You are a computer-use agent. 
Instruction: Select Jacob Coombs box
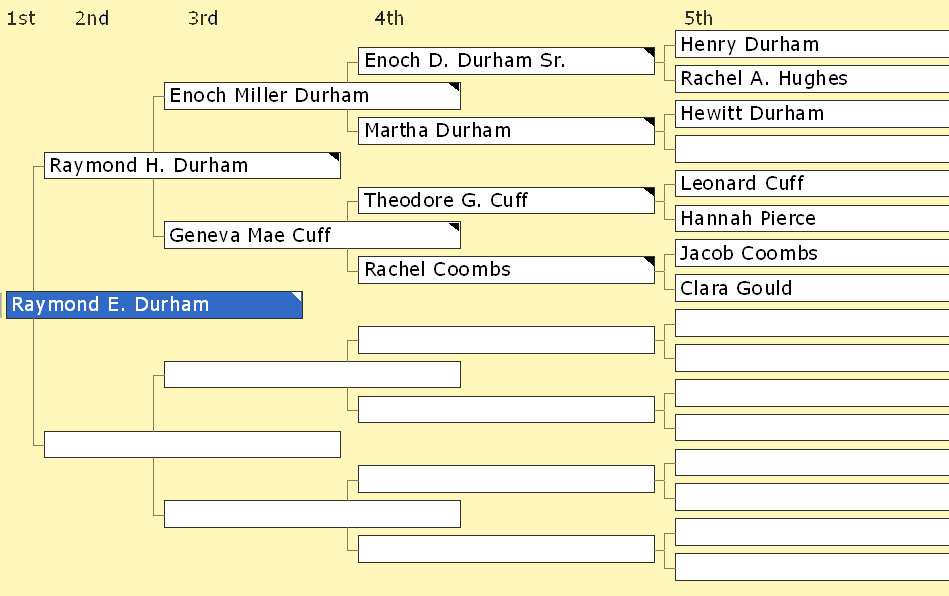(812, 253)
